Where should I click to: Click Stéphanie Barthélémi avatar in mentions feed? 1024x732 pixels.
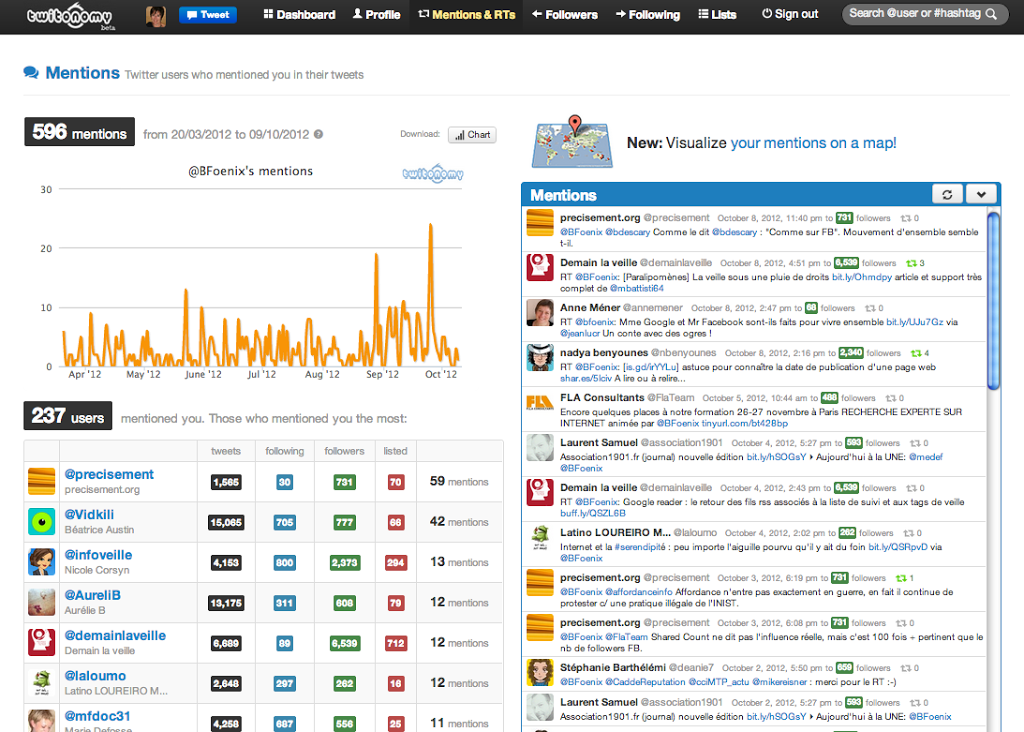tap(540, 673)
